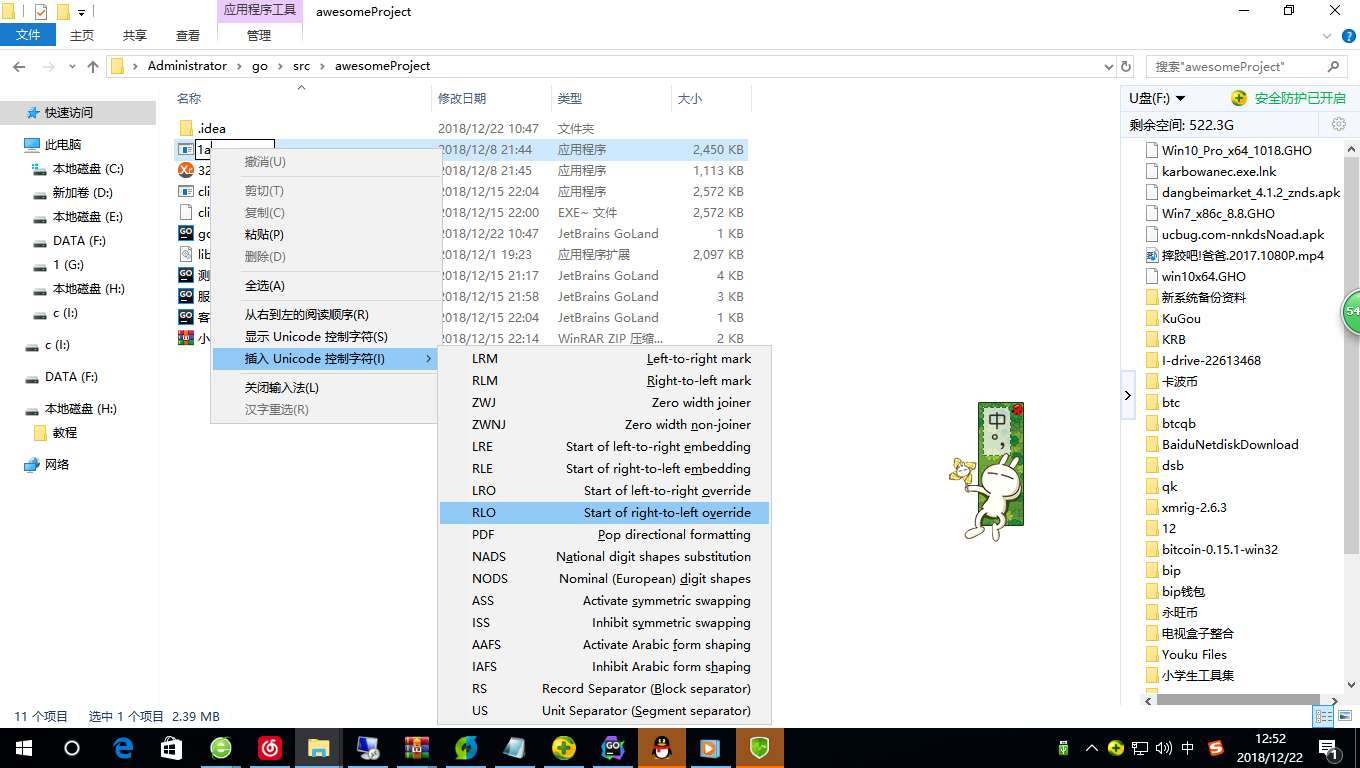Launch QQ penguin from taskbar
1360x768 pixels.
pyautogui.click(x=661, y=748)
